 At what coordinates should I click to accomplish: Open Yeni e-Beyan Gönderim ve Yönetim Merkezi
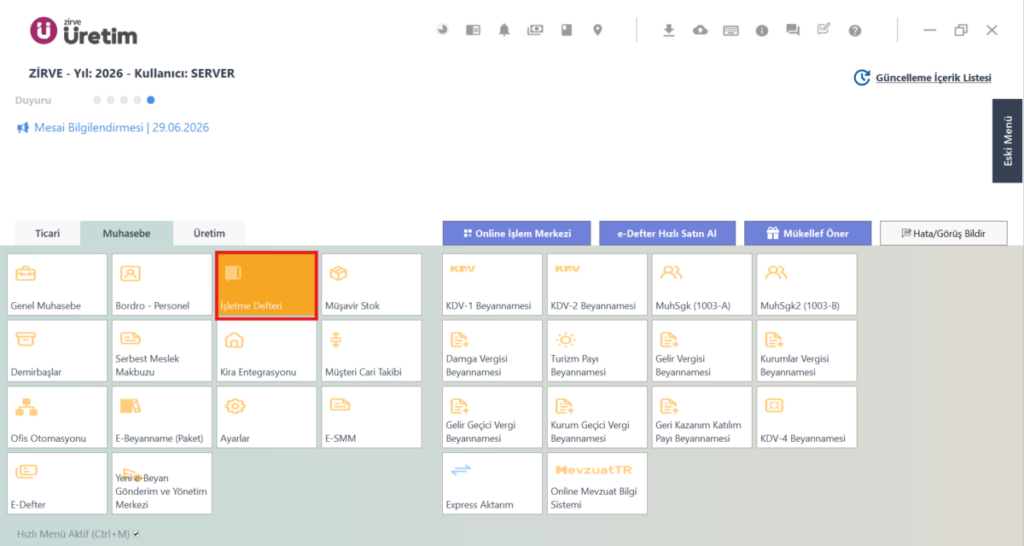(162, 483)
